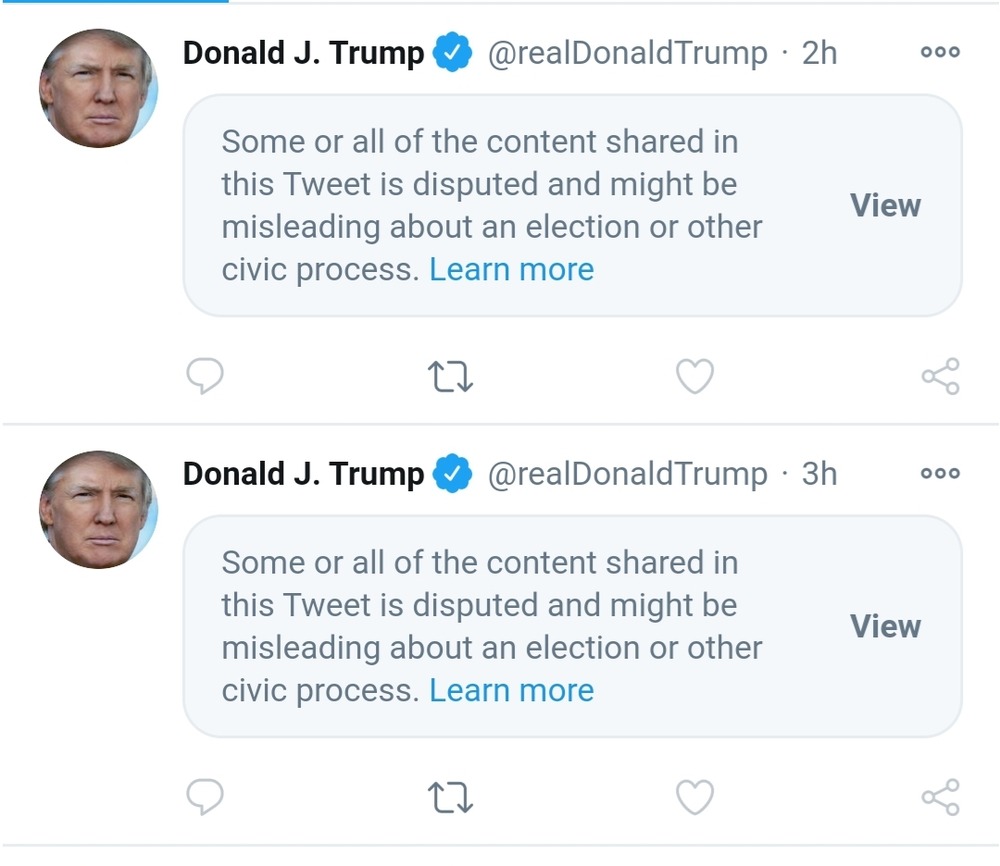Click the 2h timestamp of first tweet
The image size is (1000, 866).
tap(819, 53)
